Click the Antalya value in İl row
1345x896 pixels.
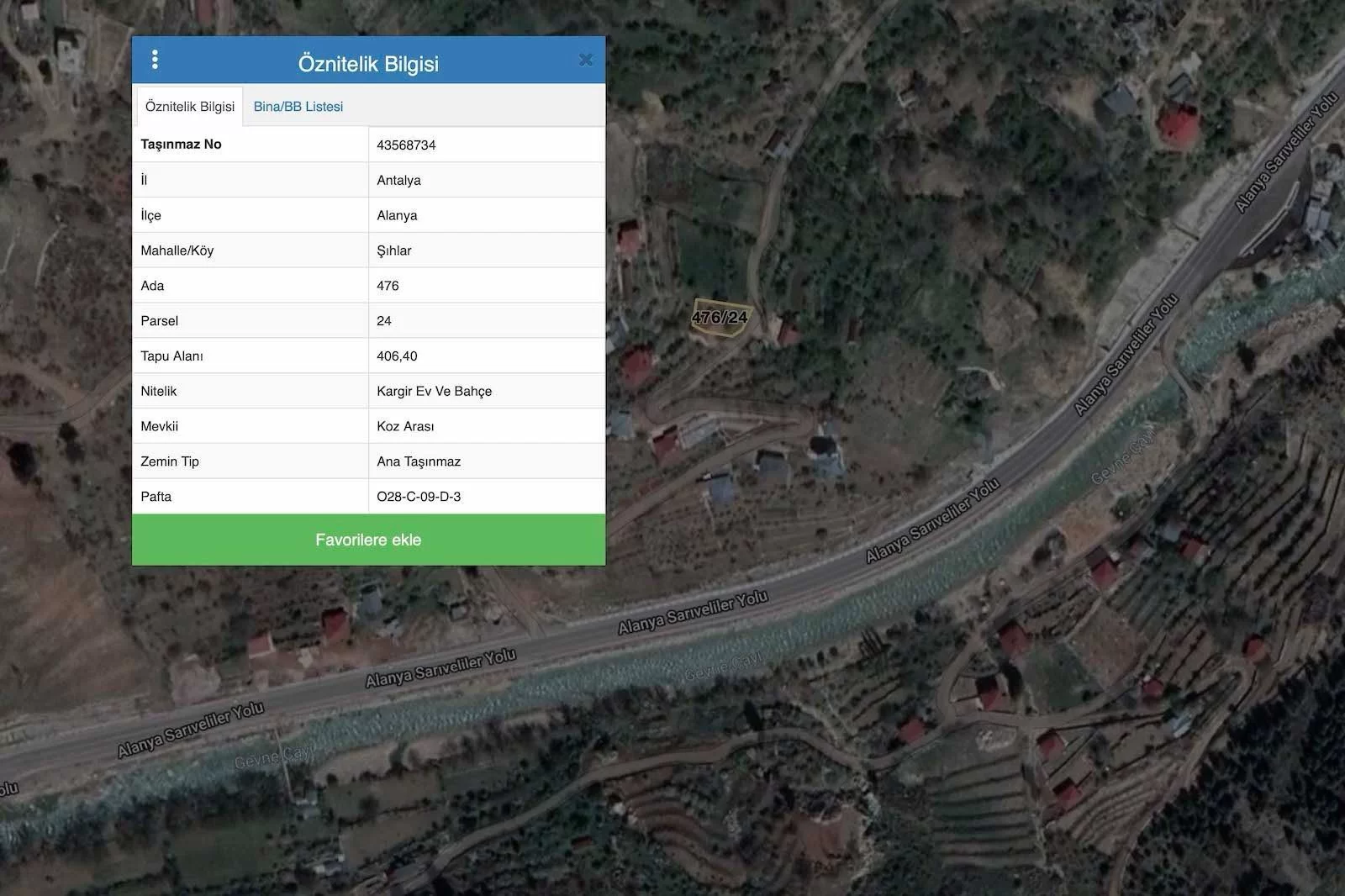point(398,180)
